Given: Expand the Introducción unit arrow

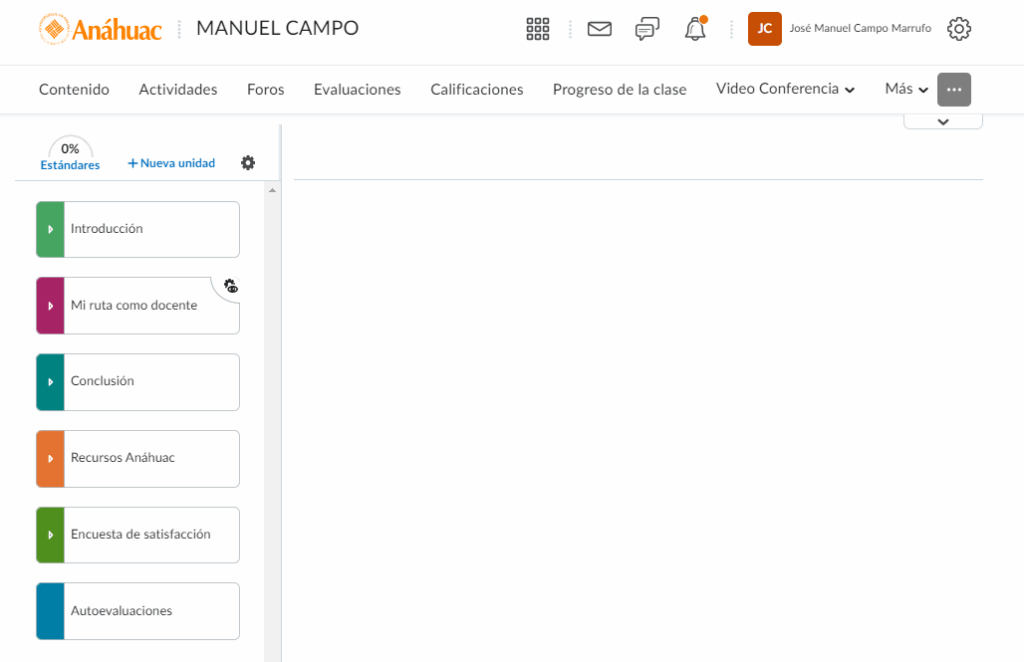Looking at the screenshot, I should 50,229.
